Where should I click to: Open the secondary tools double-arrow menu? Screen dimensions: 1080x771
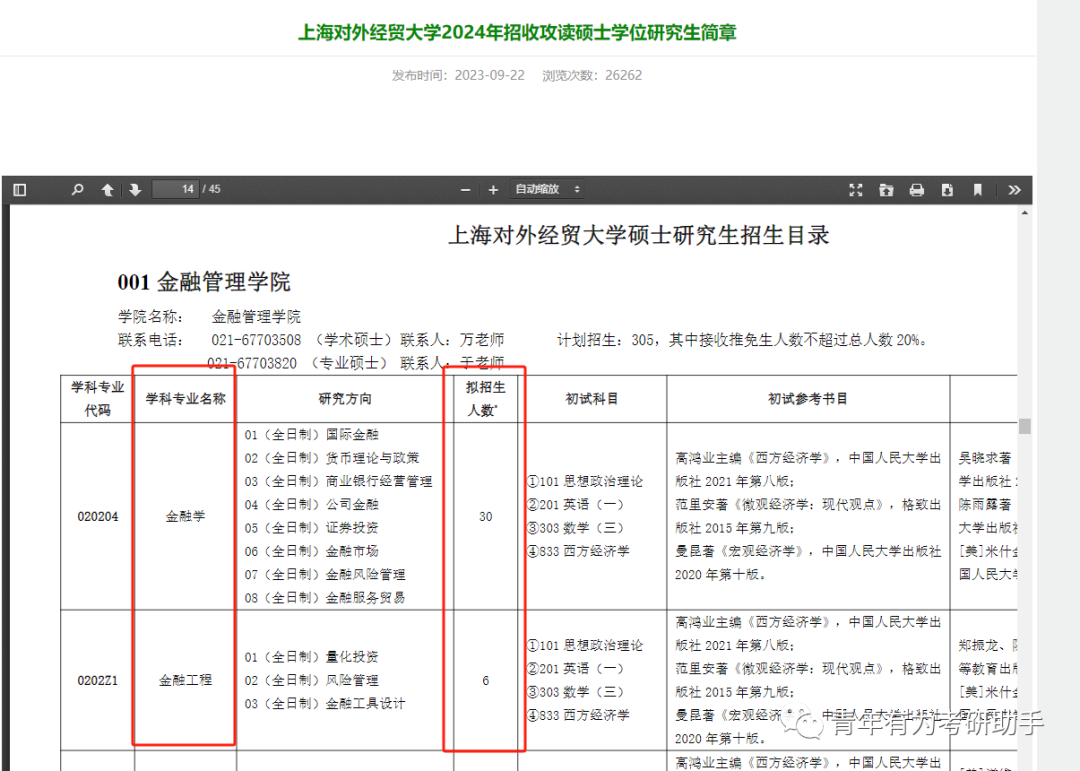1014,189
